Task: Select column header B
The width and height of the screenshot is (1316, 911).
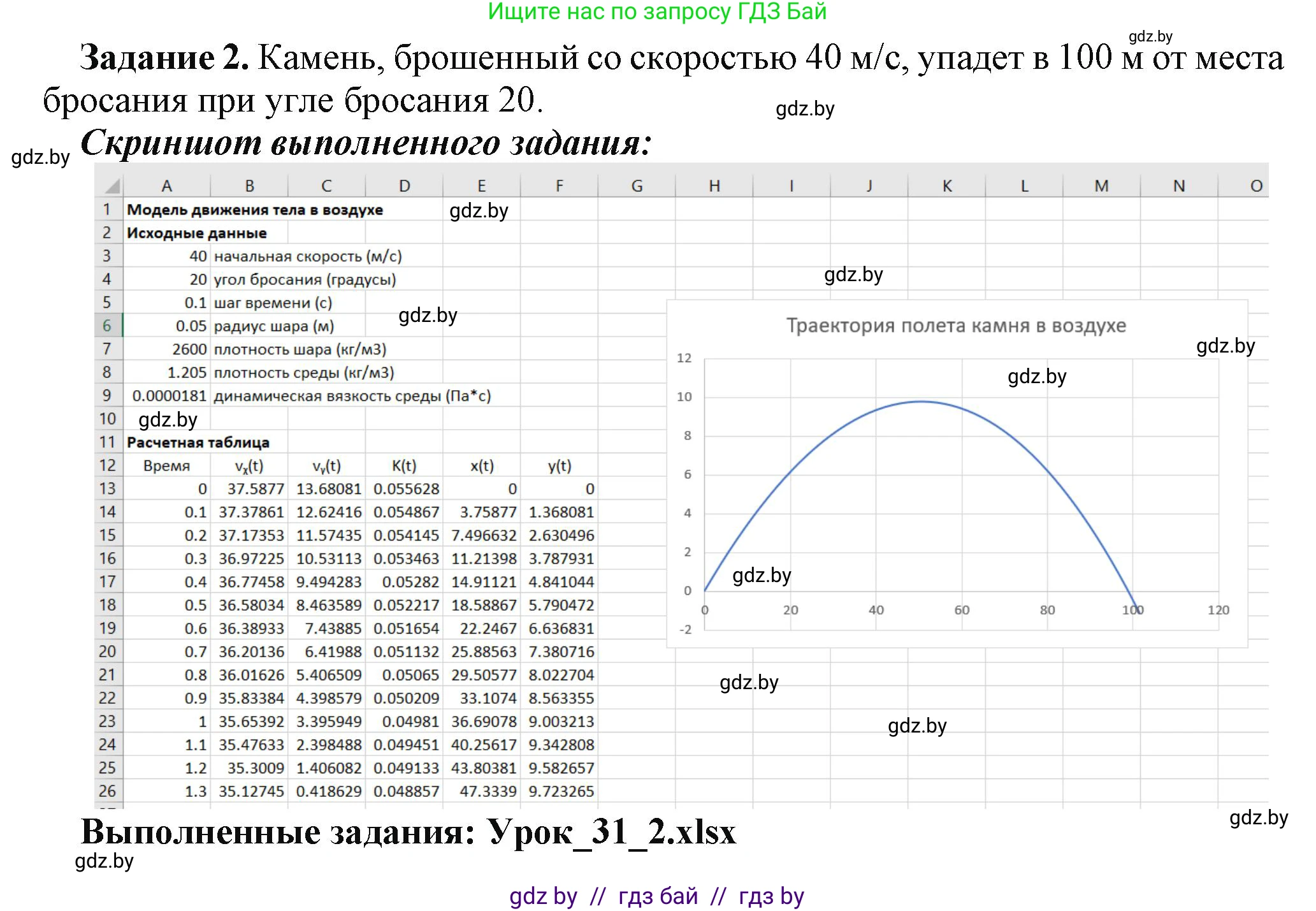Action: click(249, 185)
